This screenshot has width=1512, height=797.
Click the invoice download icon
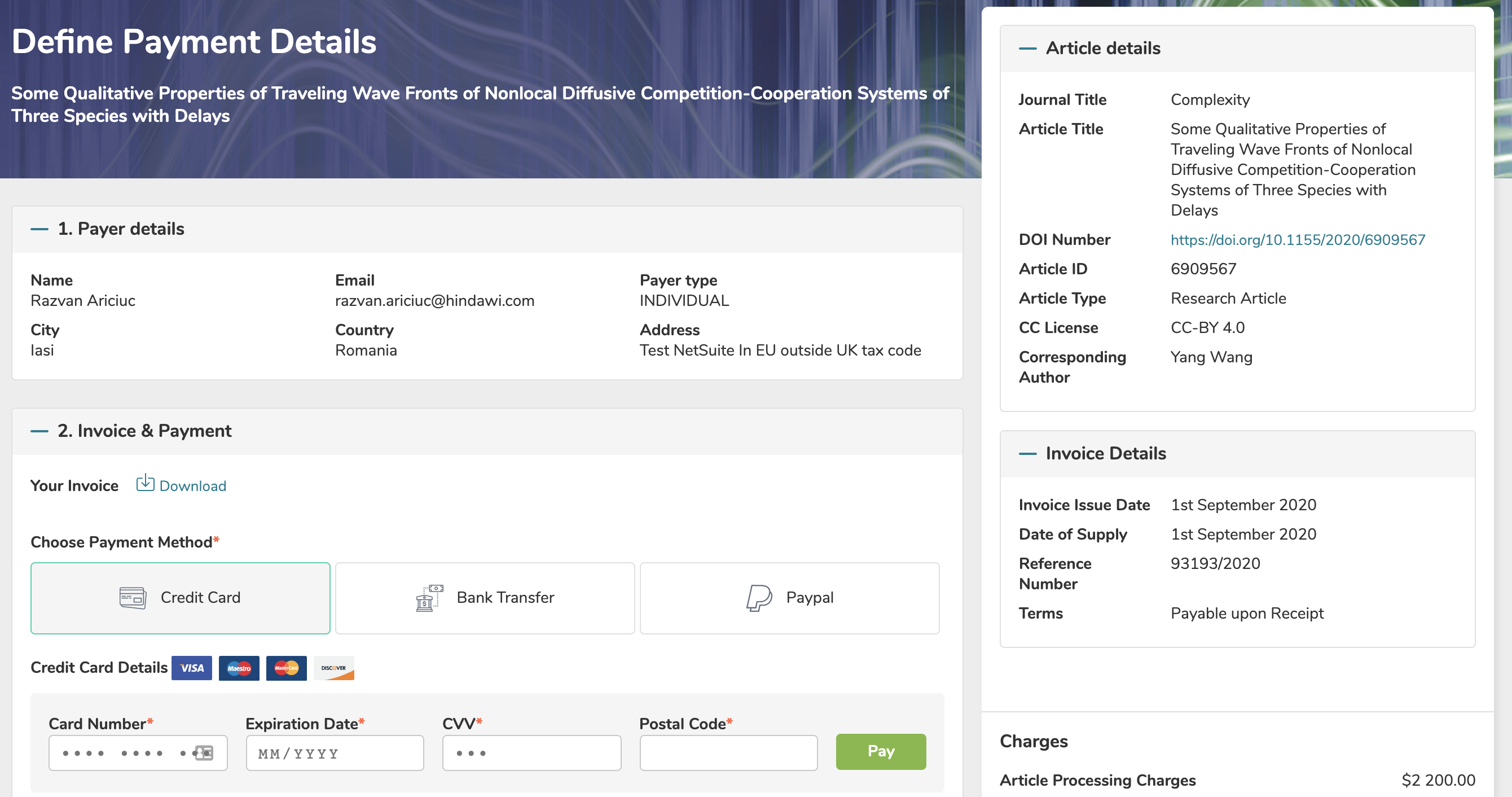[x=145, y=483]
